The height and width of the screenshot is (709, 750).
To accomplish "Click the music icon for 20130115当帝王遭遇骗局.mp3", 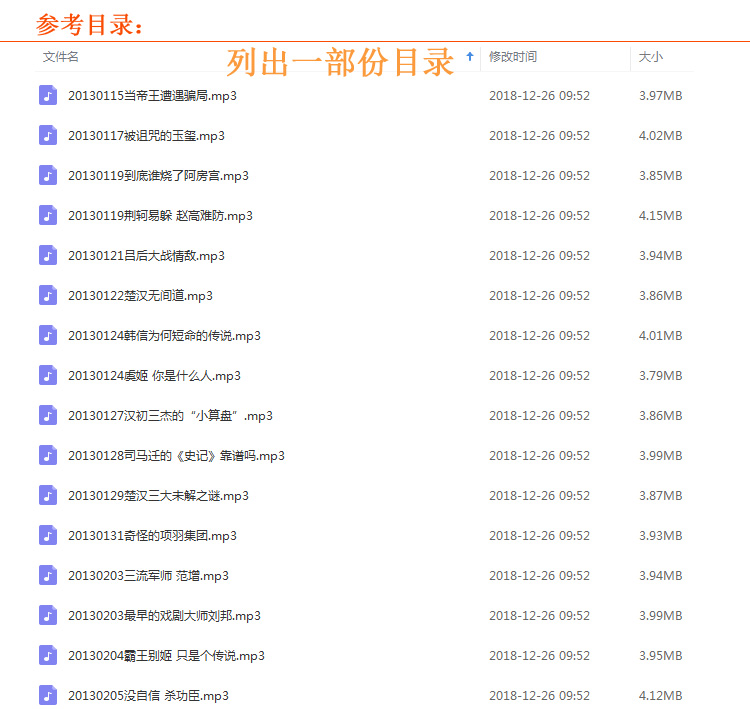I will click(48, 96).
